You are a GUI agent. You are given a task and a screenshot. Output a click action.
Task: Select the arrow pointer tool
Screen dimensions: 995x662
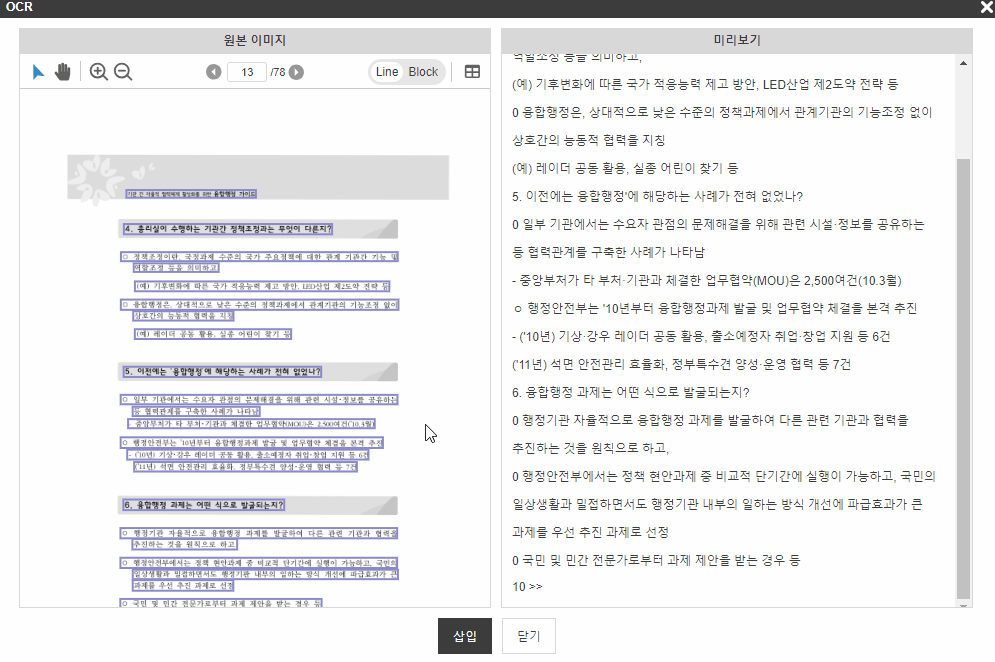coord(39,72)
